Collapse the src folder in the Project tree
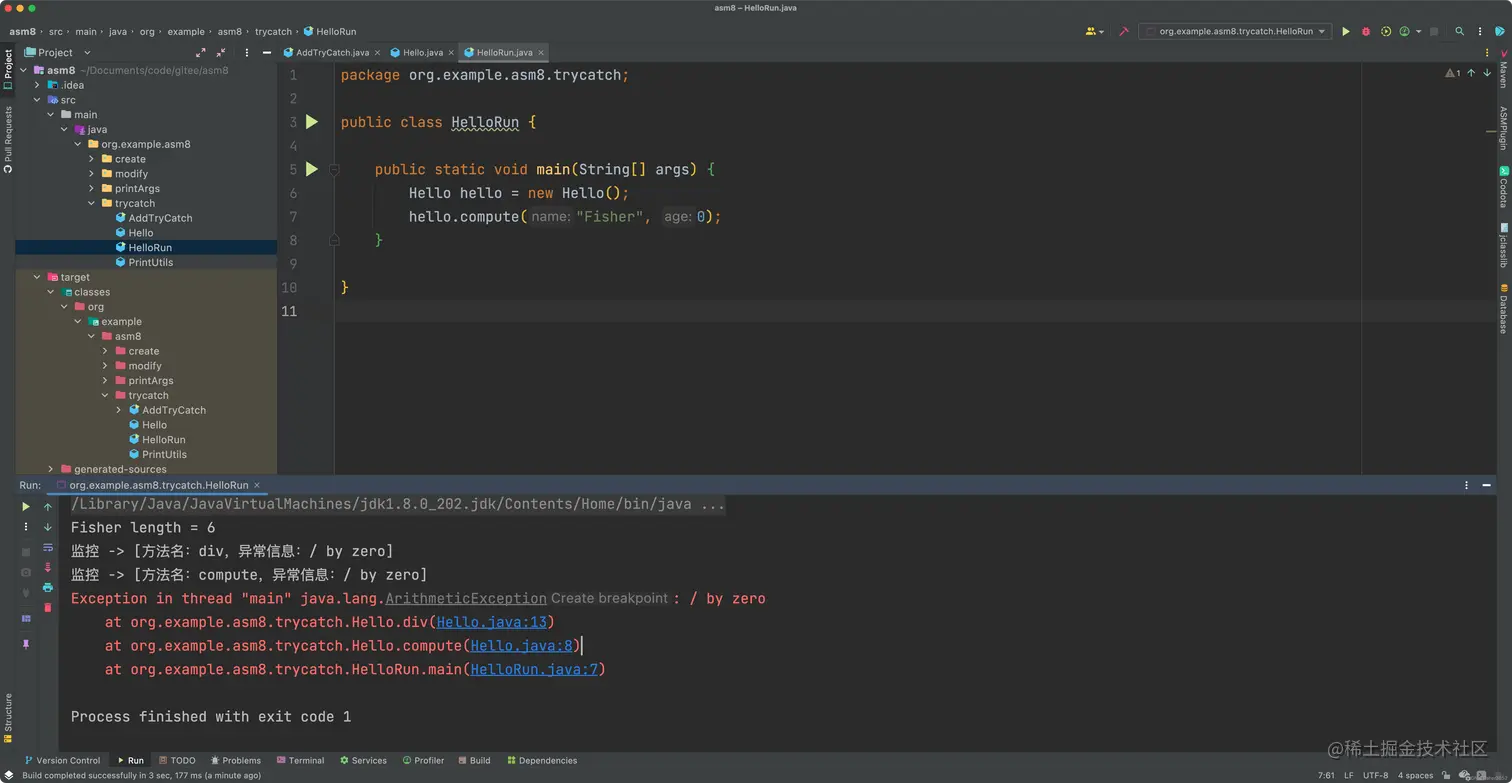Image resolution: width=1512 pixels, height=783 pixels. [37, 100]
